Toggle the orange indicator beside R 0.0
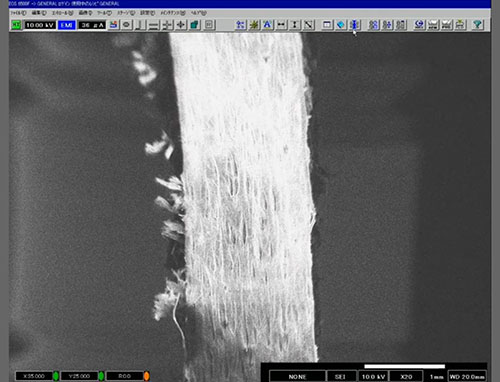500x382 pixels. 146,376
